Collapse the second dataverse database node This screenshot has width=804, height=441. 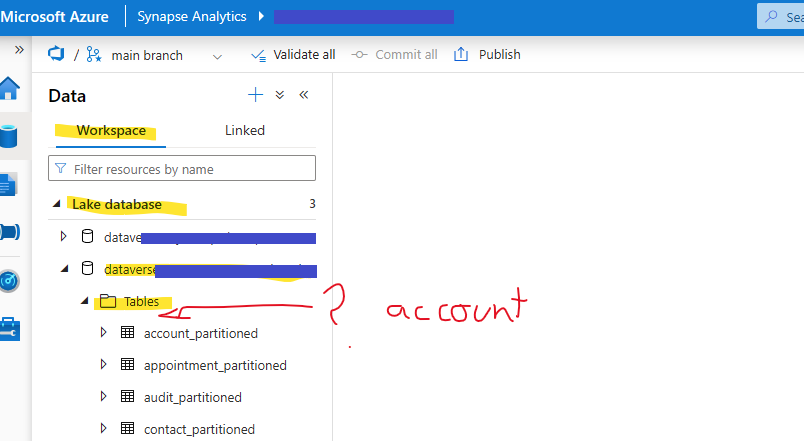click(x=65, y=269)
